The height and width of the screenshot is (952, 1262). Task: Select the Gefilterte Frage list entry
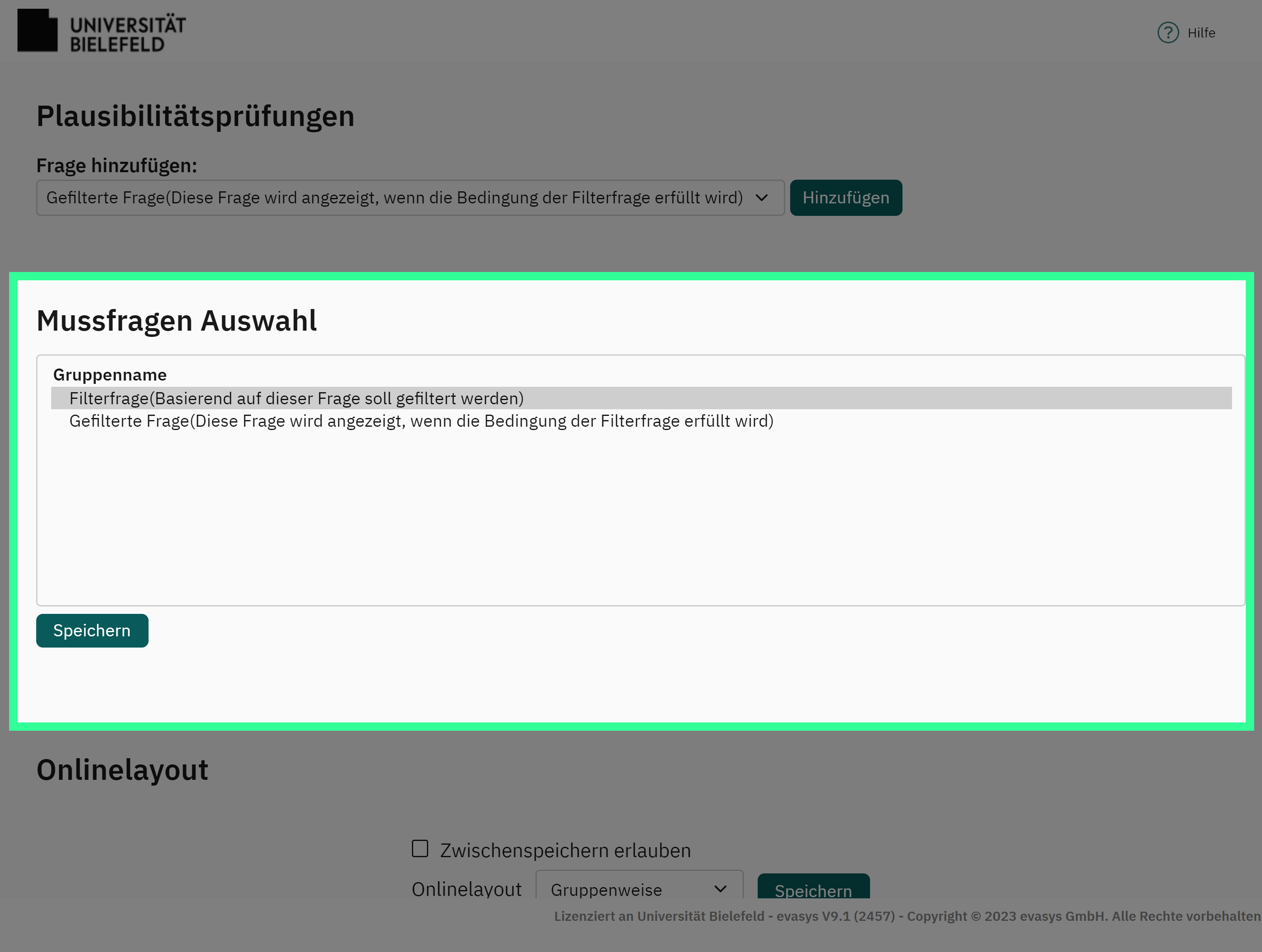point(641,421)
